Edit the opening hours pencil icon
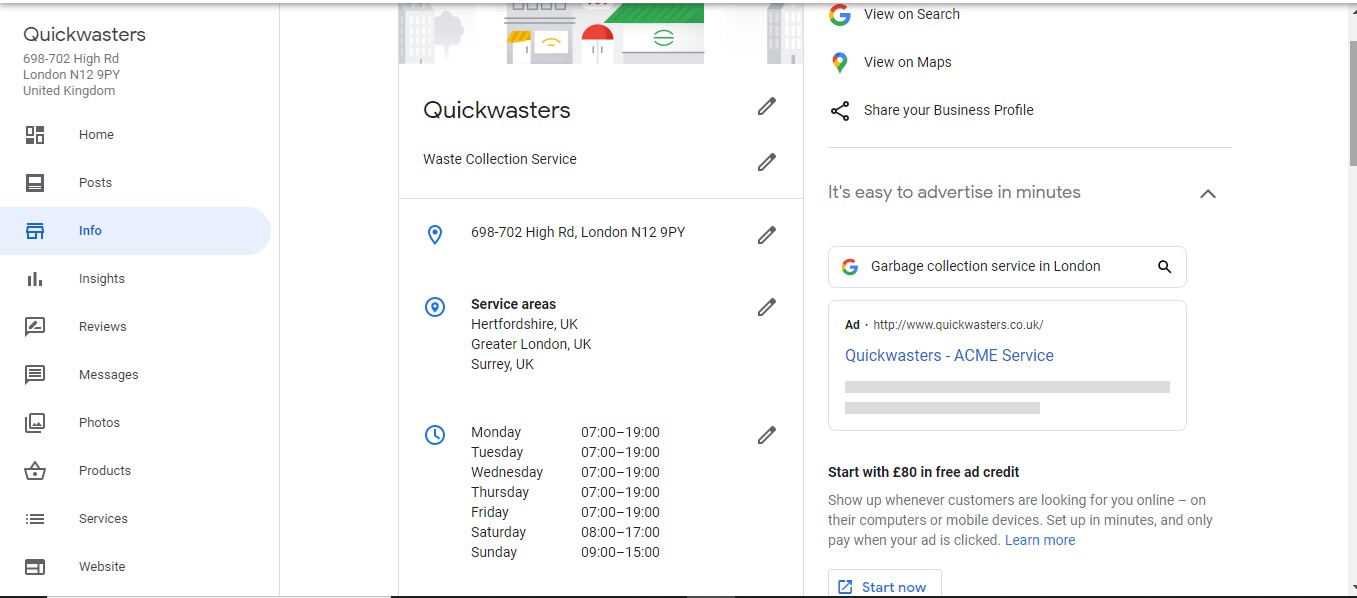1357x598 pixels. [x=767, y=435]
